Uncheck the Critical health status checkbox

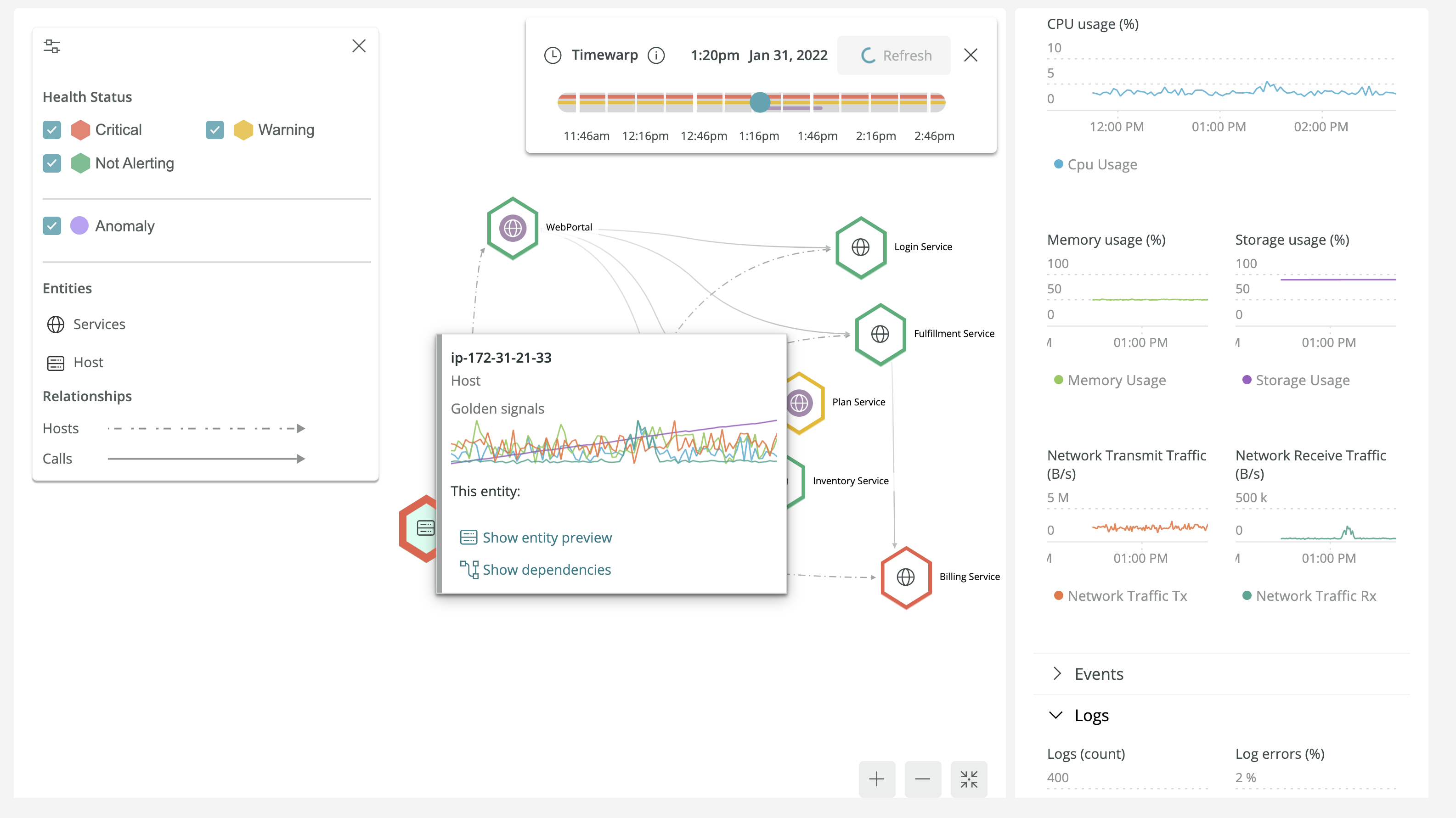(x=52, y=130)
